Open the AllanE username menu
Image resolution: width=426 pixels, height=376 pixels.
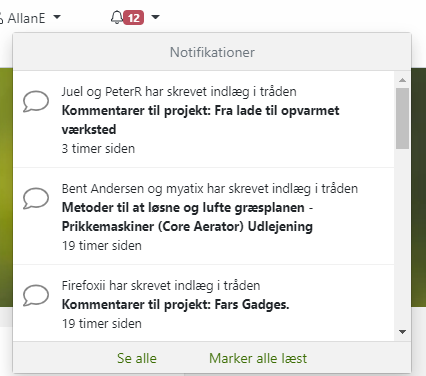pos(26,18)
